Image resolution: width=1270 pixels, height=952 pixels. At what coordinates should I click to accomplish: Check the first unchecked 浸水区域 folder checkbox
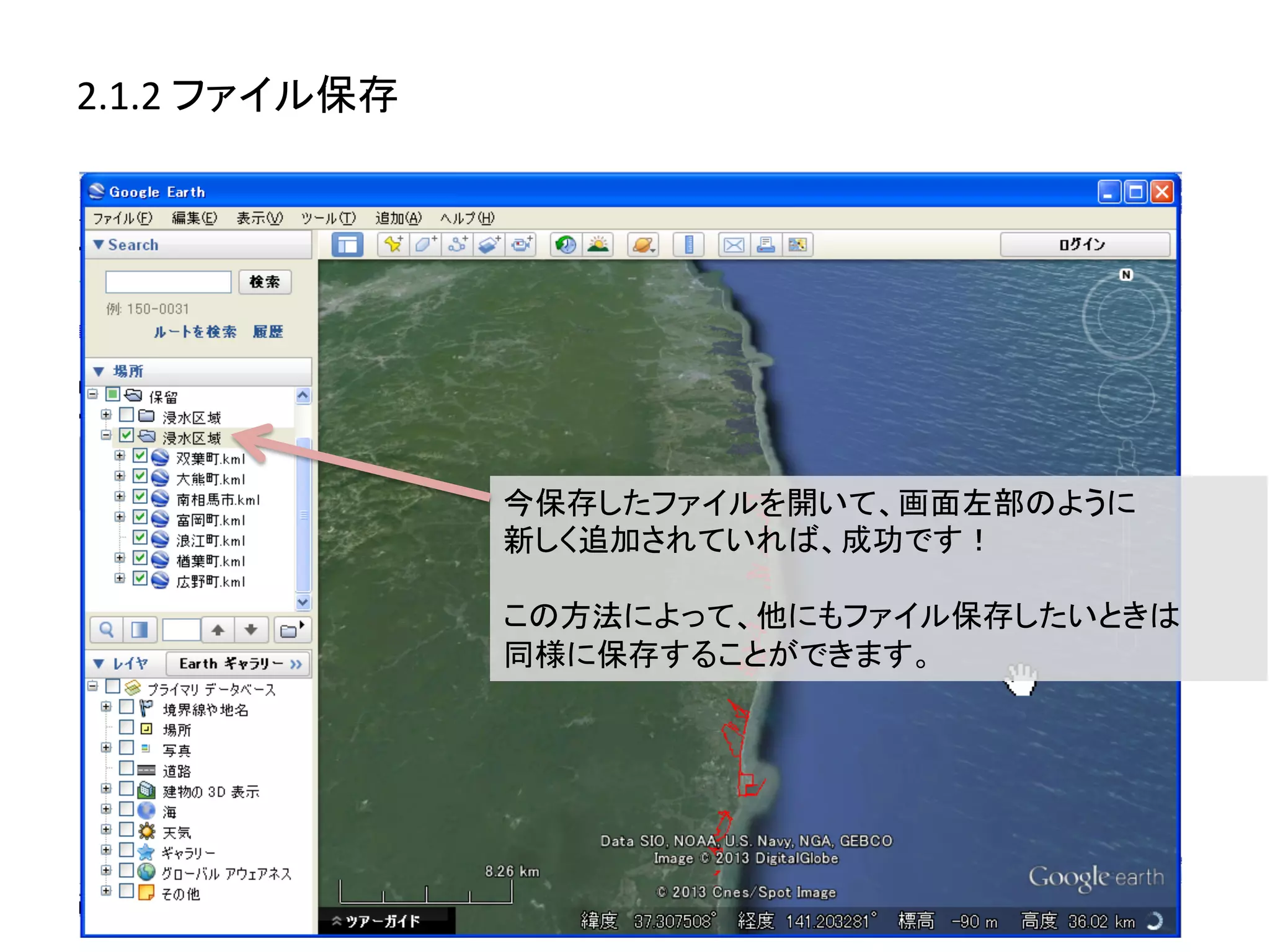point(127,414)
